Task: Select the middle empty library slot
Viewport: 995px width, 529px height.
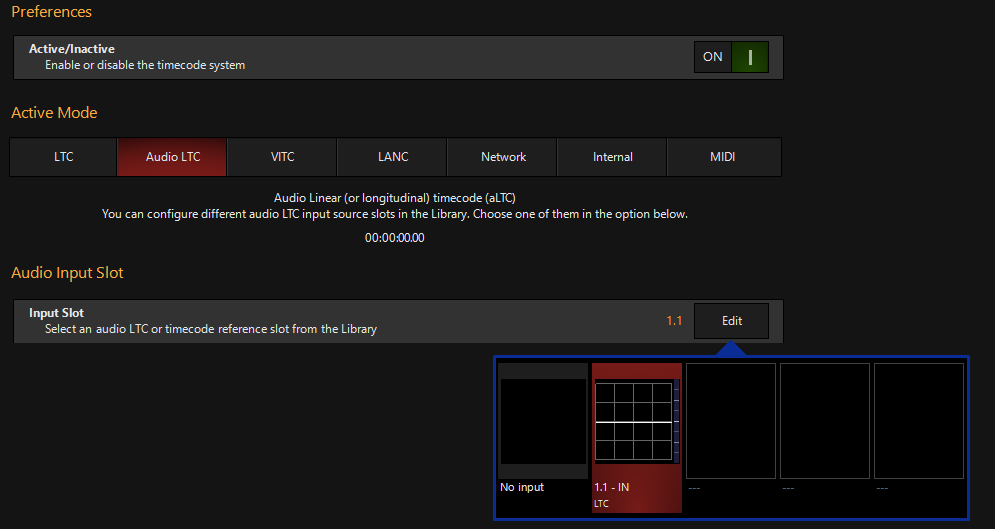Action: click(x=825, y=421)
